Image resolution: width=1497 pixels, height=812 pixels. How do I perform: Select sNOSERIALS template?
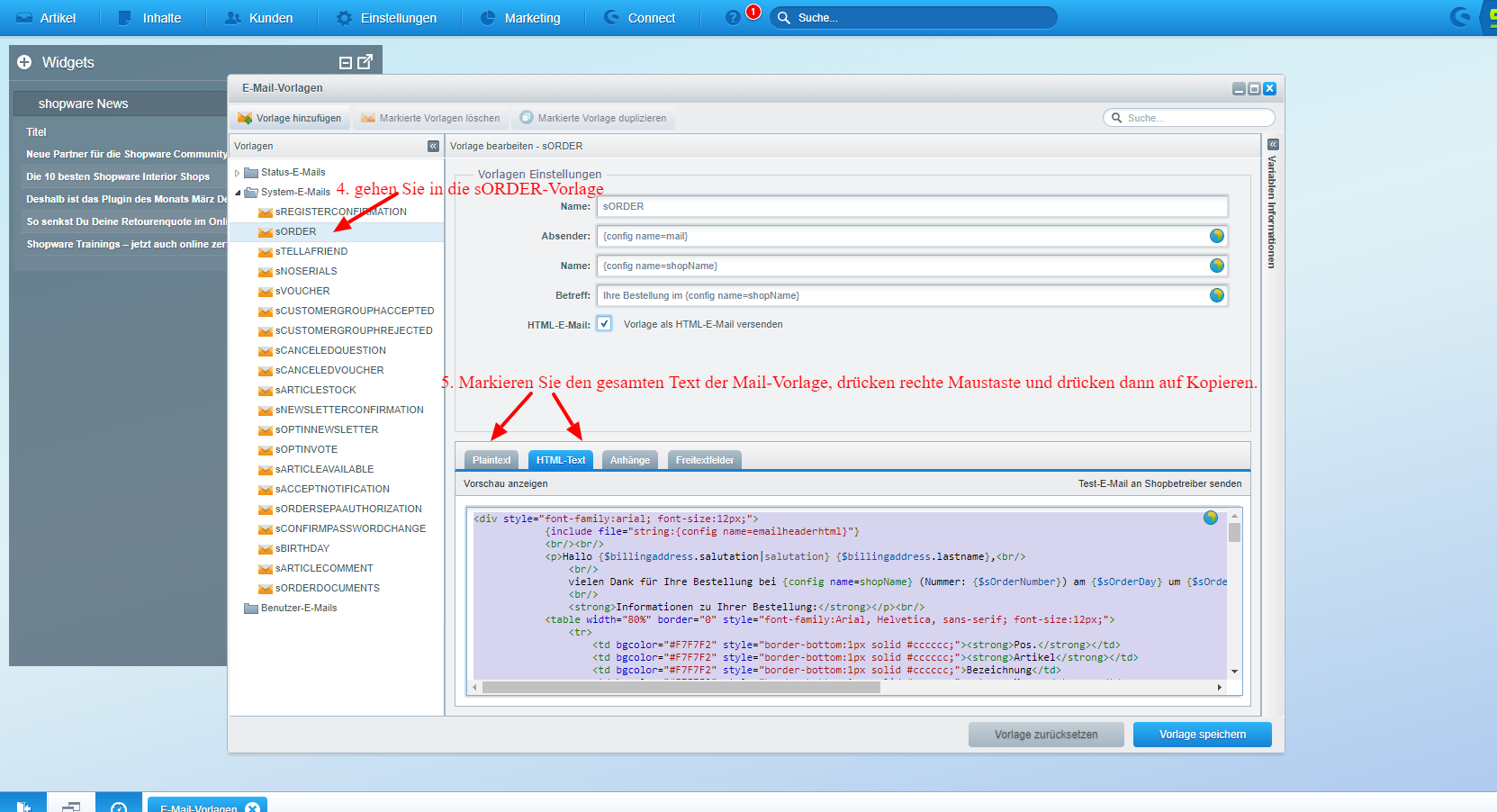306,271
